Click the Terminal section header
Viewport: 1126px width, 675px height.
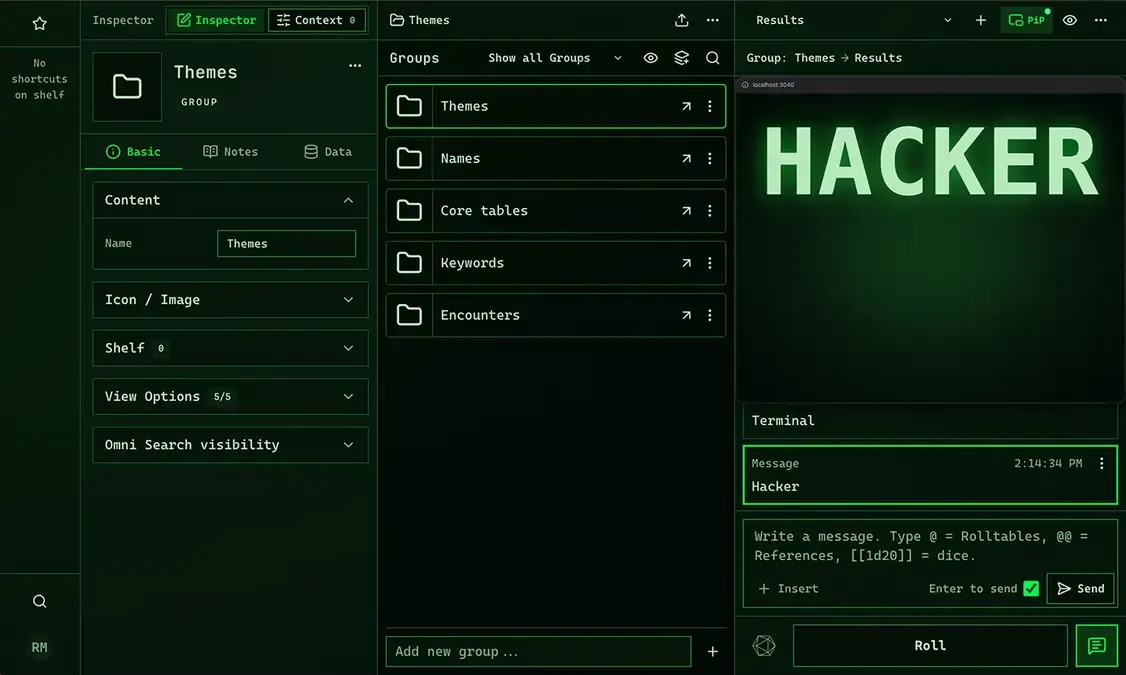pos(930,421)
